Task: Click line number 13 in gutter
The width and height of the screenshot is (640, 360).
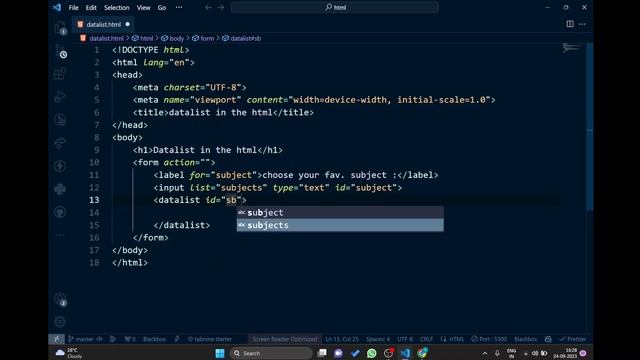Action: (94, 200)
